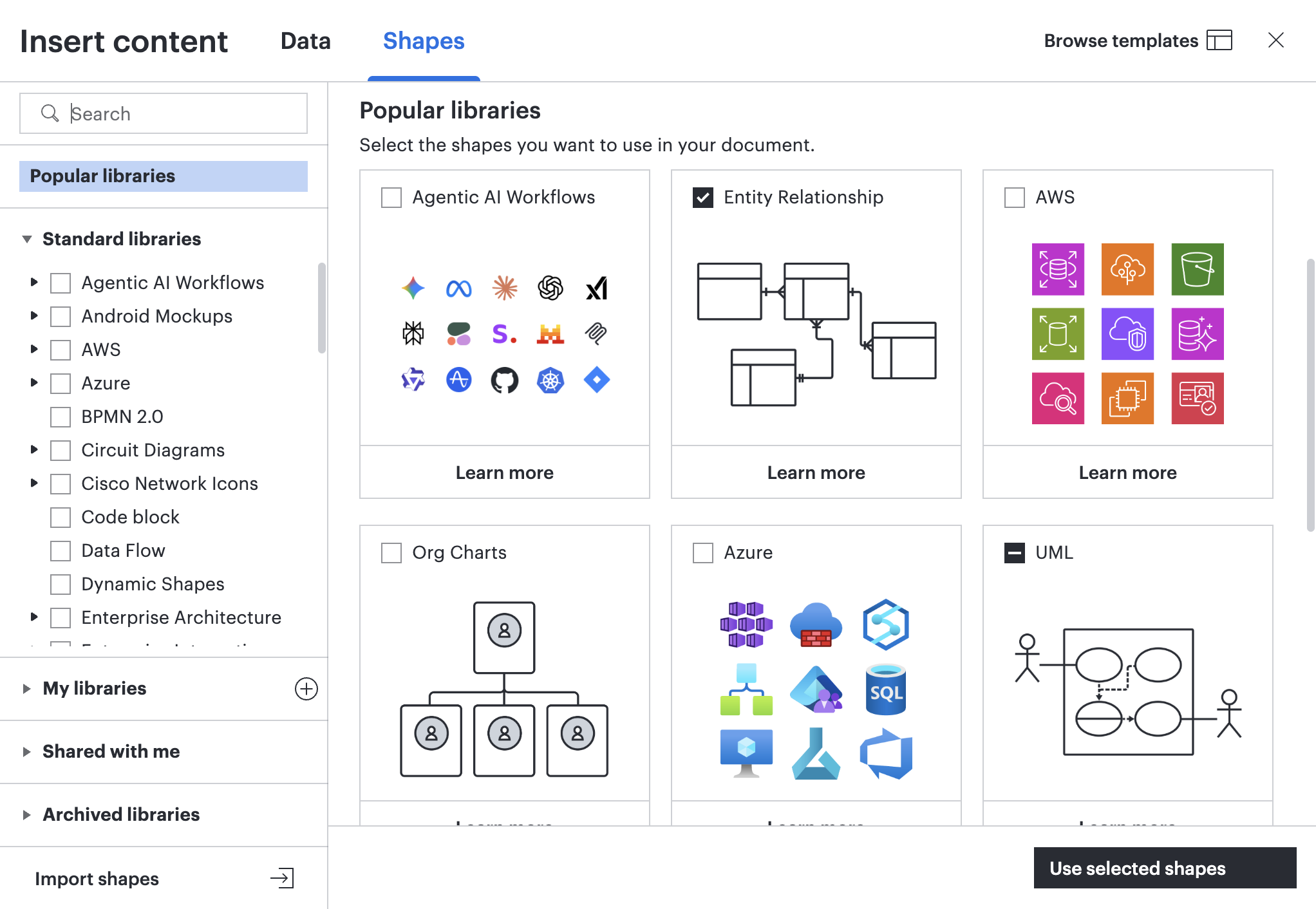This screenshot has width=1316, height=909.
Task: Click the OpenAI logo in Agentic AI card
Action: coord(550,288)
